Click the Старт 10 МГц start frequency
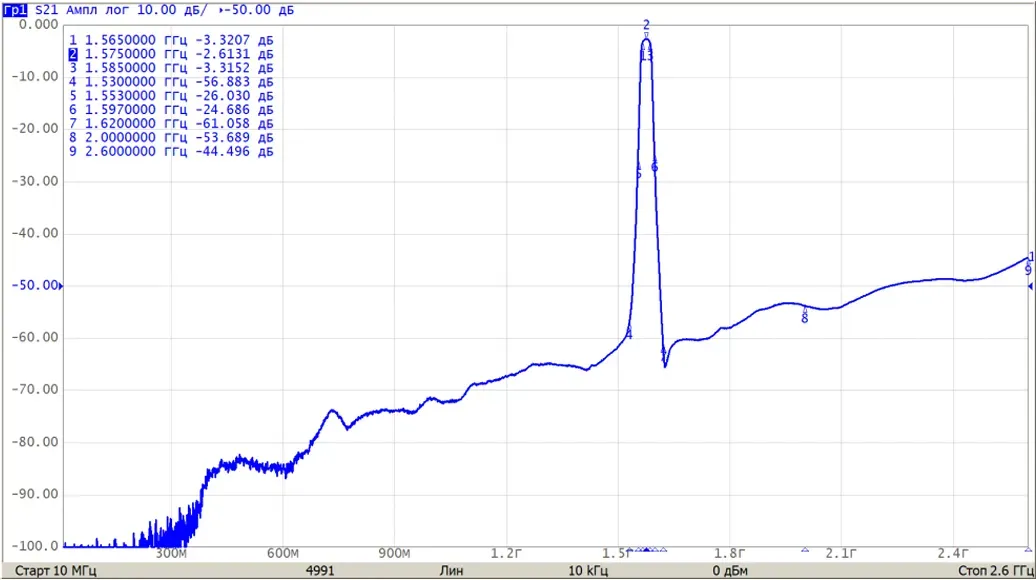The image size is (1036, 580). [56, 571]
